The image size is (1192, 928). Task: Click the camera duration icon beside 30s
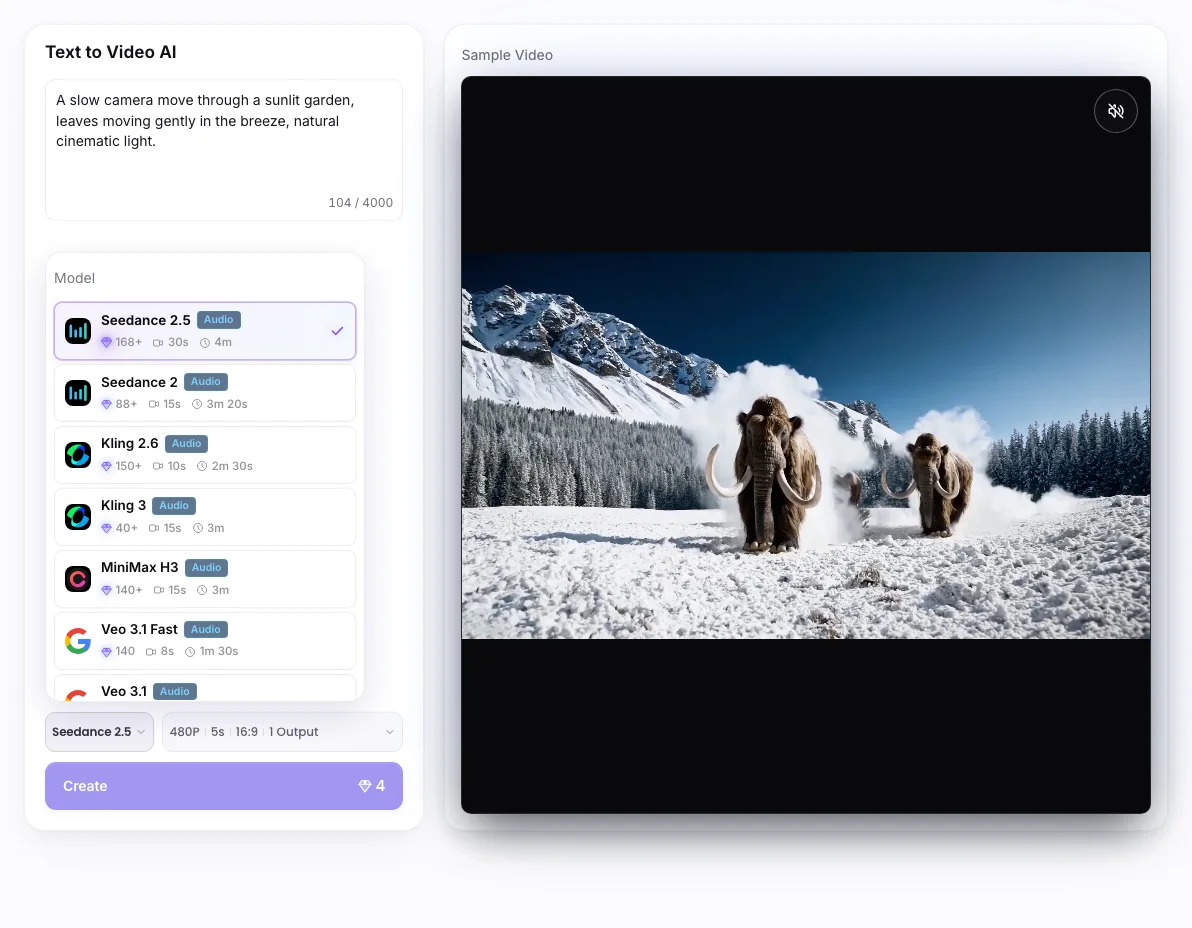158,343
